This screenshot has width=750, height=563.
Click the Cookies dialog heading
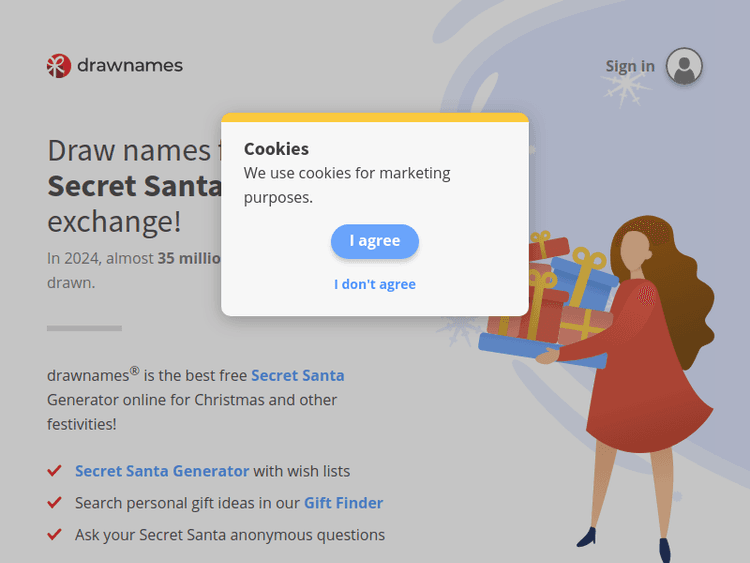(276, 149)
